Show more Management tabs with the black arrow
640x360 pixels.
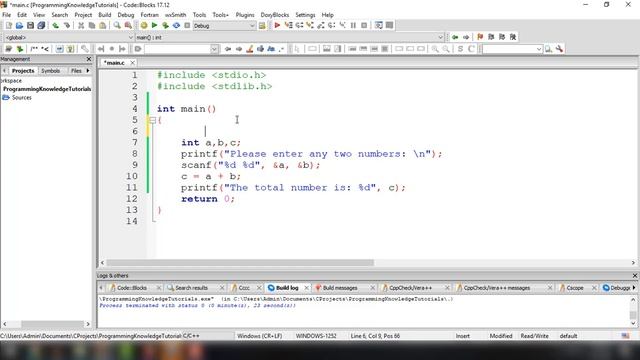(x=88, y=71)
